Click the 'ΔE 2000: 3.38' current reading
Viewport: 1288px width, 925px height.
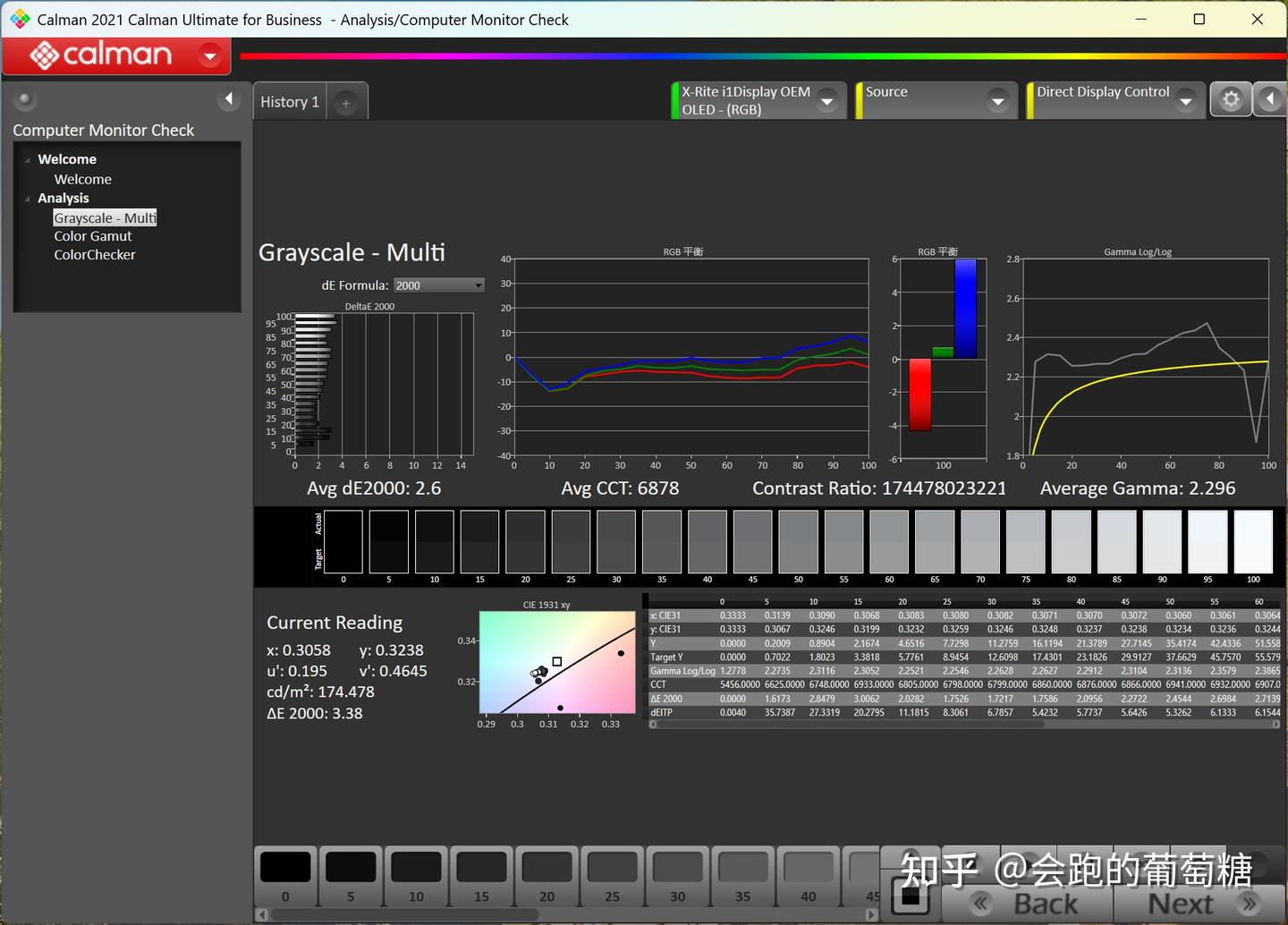(315, 713)
